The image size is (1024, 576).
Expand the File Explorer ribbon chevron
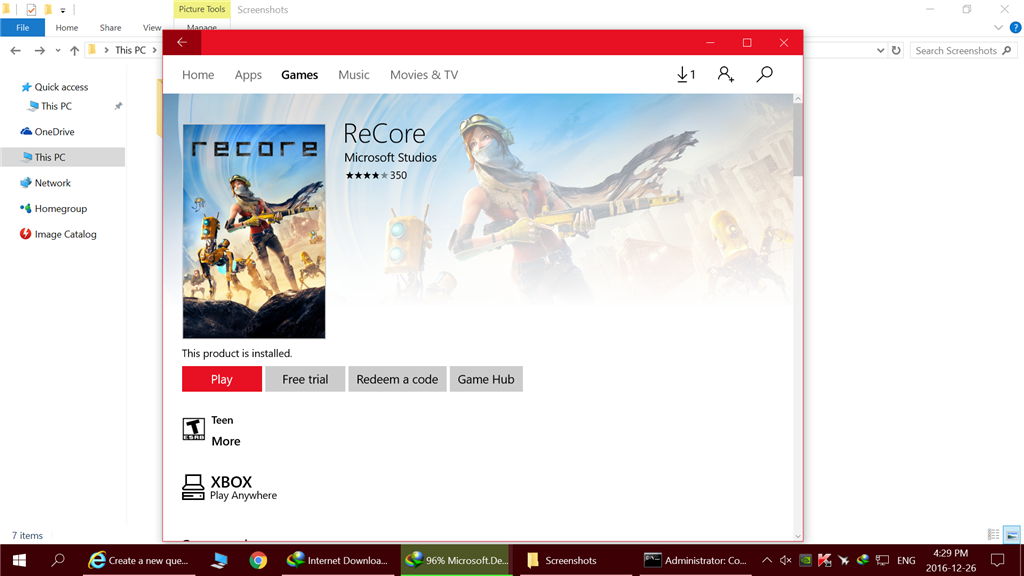pos(999,27)
